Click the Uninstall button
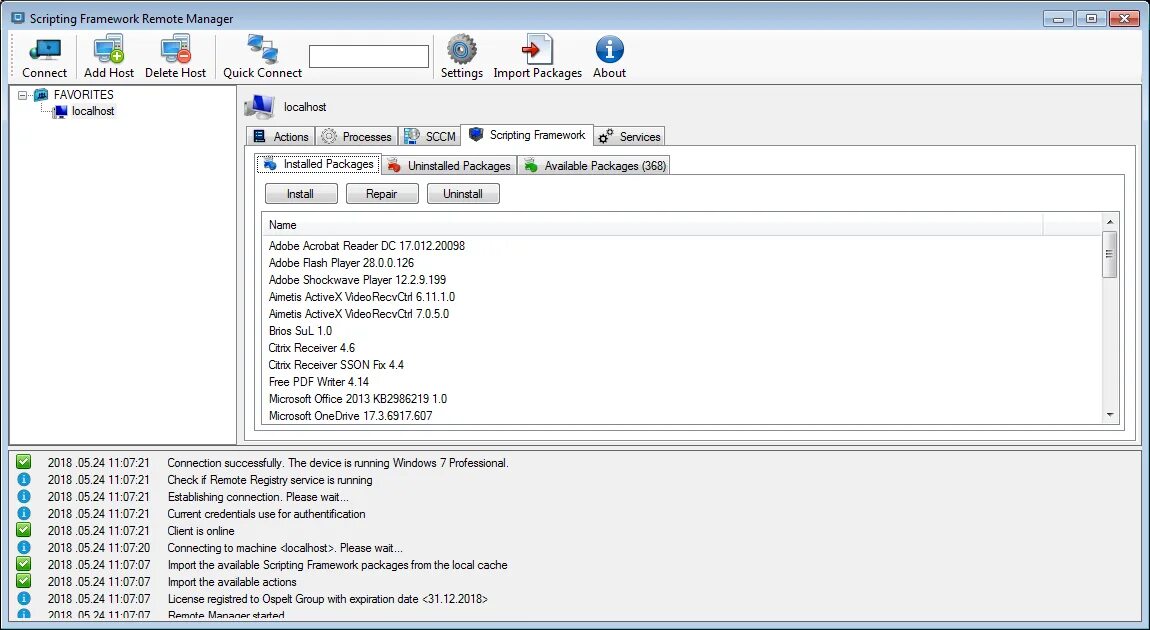The image size is (1150, 630). click(x=463, y=194)
